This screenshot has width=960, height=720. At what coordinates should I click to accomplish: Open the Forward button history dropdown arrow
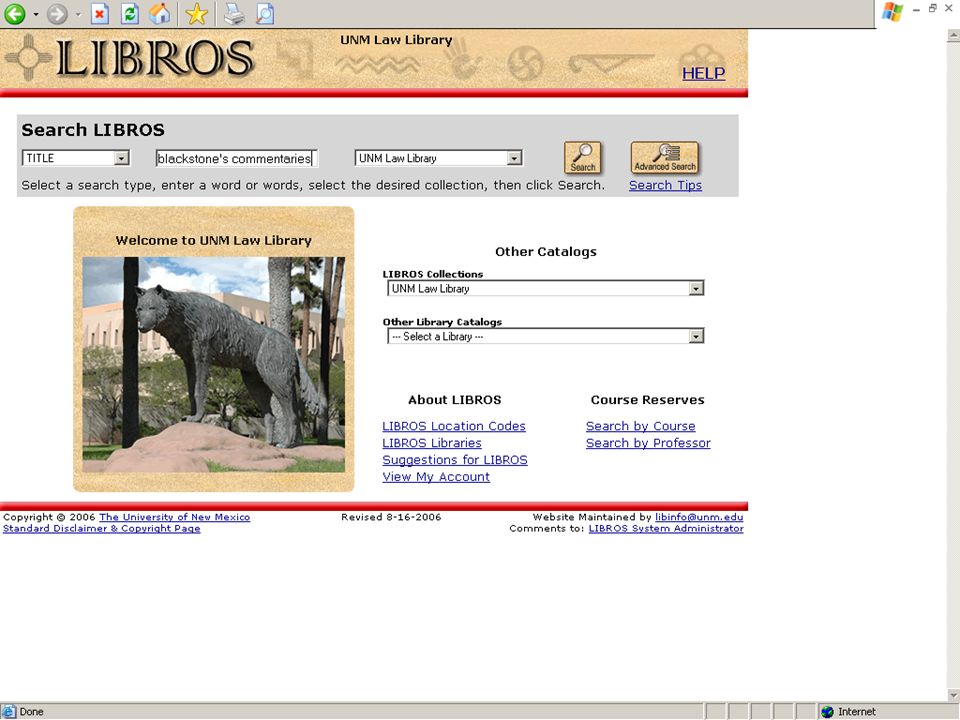(78, 14)
